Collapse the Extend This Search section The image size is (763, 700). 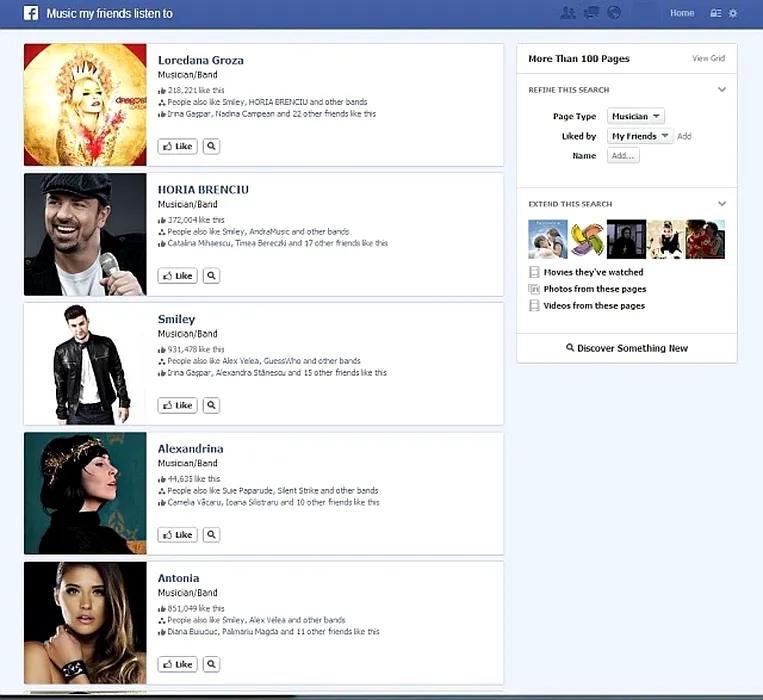click(x=722, y=204)
